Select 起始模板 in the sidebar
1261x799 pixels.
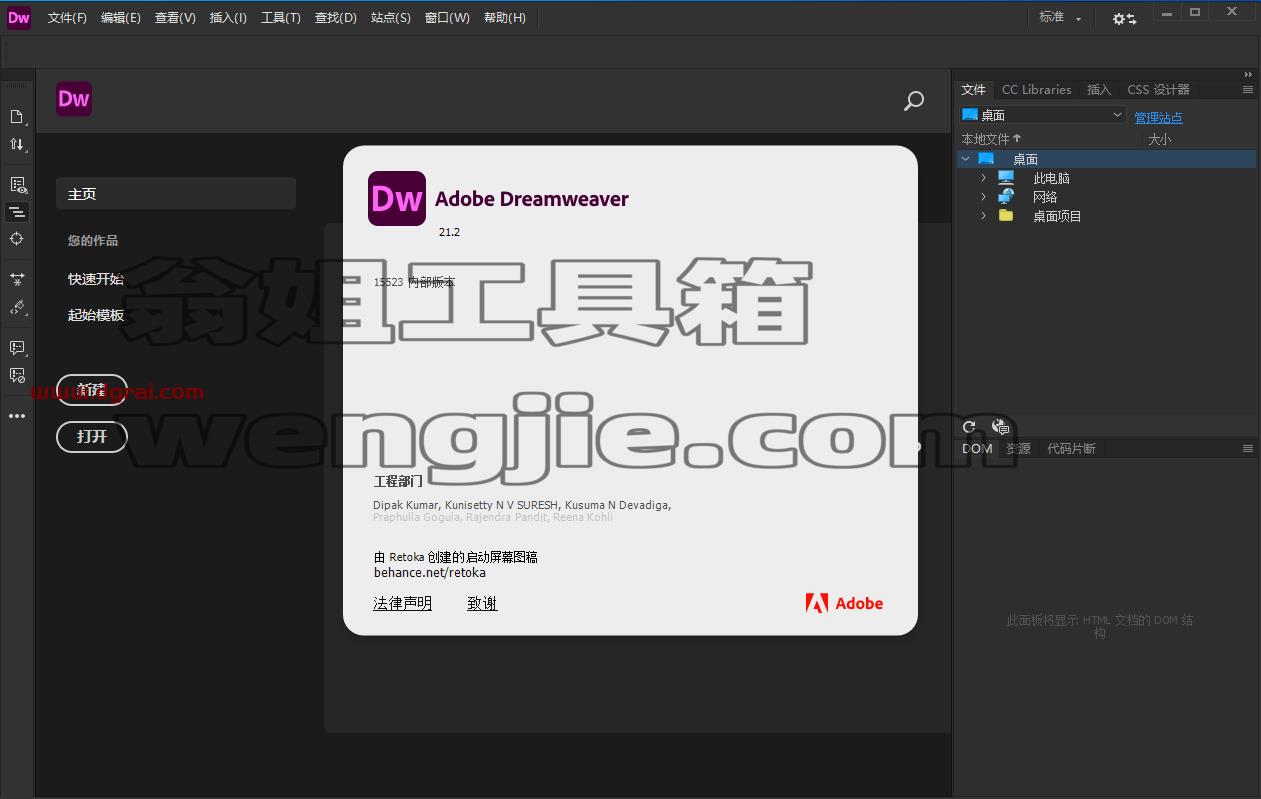(x=96, y=315)
